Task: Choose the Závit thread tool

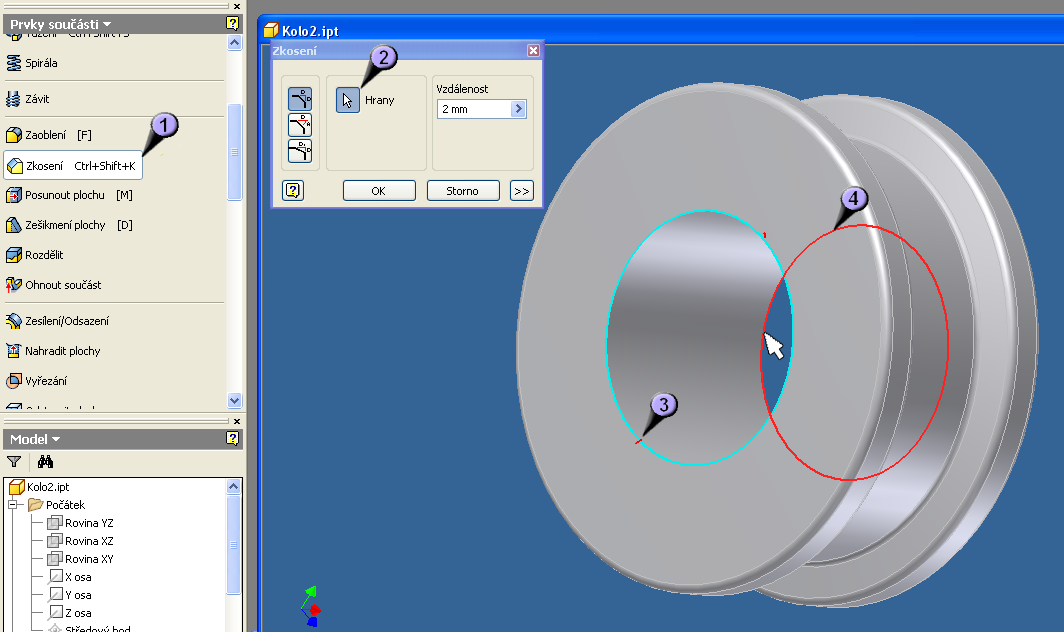Action: [14, 99]
